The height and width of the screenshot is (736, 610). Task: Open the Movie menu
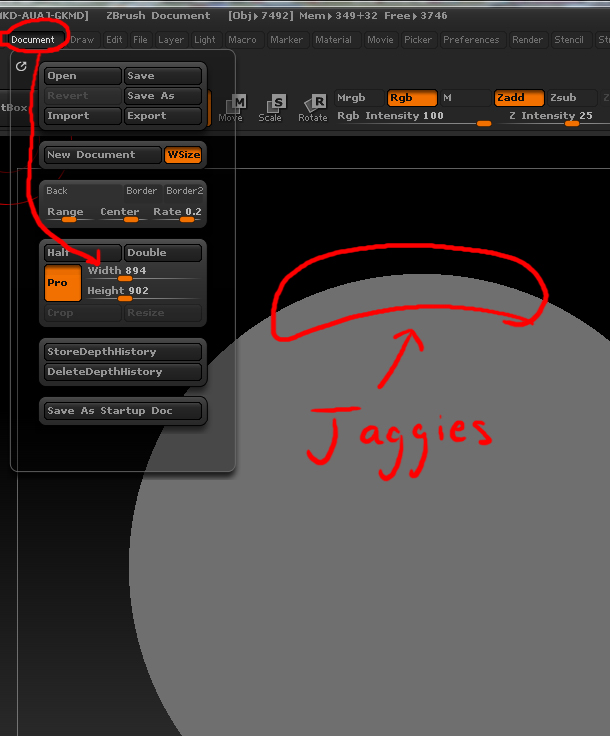(x=380, y=40)
